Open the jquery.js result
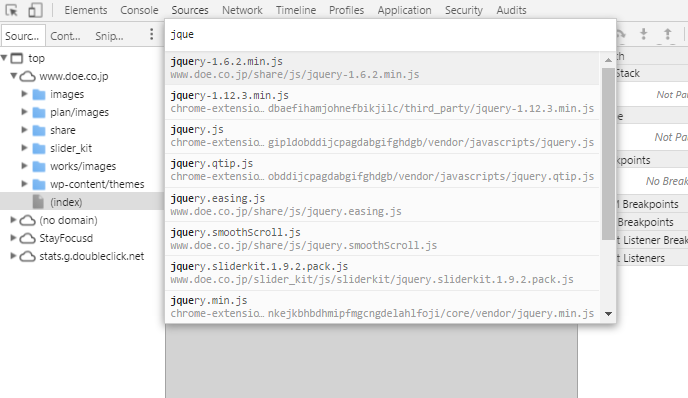 pos(382,136)
